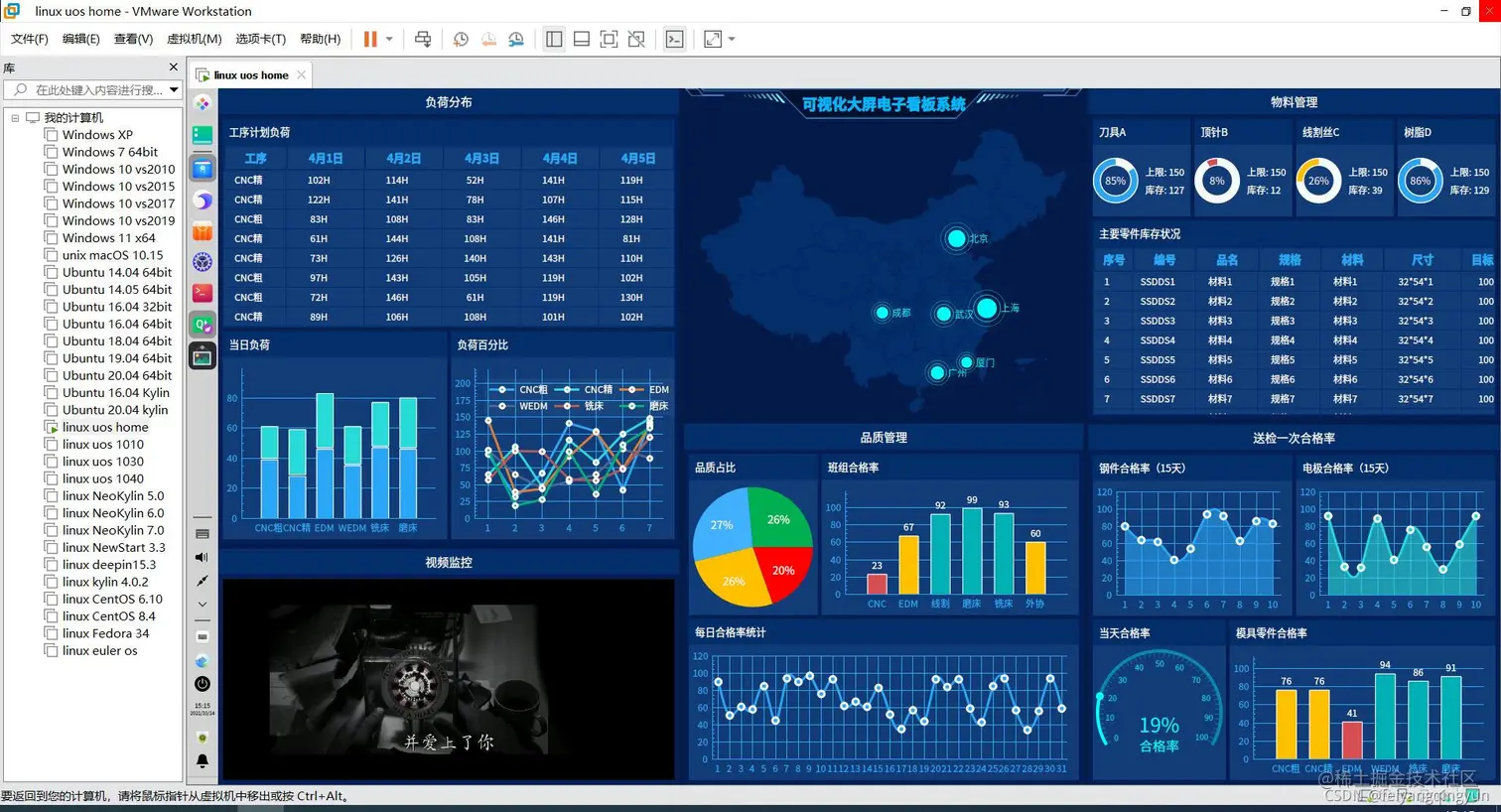Screen dimensions: 1501x812
Task: Toggle the CNC粗 legend in 负荷百分比 chart
Action: pyautogui.click(x=517, y=390)
